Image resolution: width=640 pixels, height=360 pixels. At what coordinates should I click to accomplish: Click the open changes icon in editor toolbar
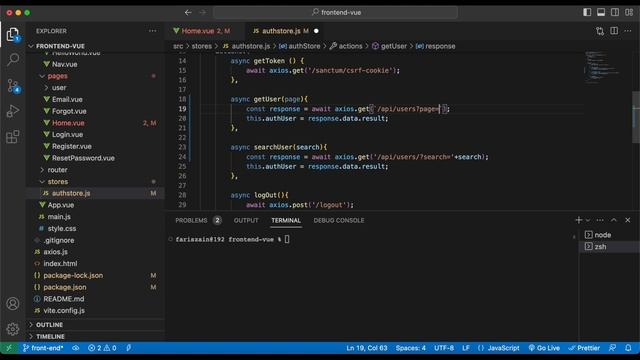pyautogui.click(x=600, y=31)
